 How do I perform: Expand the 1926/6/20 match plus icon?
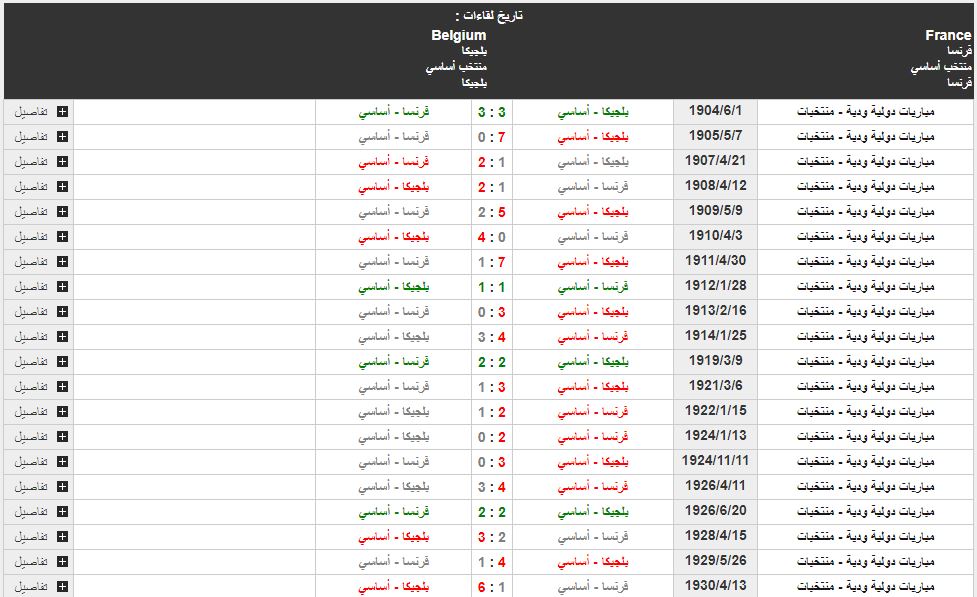click(x=62, y=512)
